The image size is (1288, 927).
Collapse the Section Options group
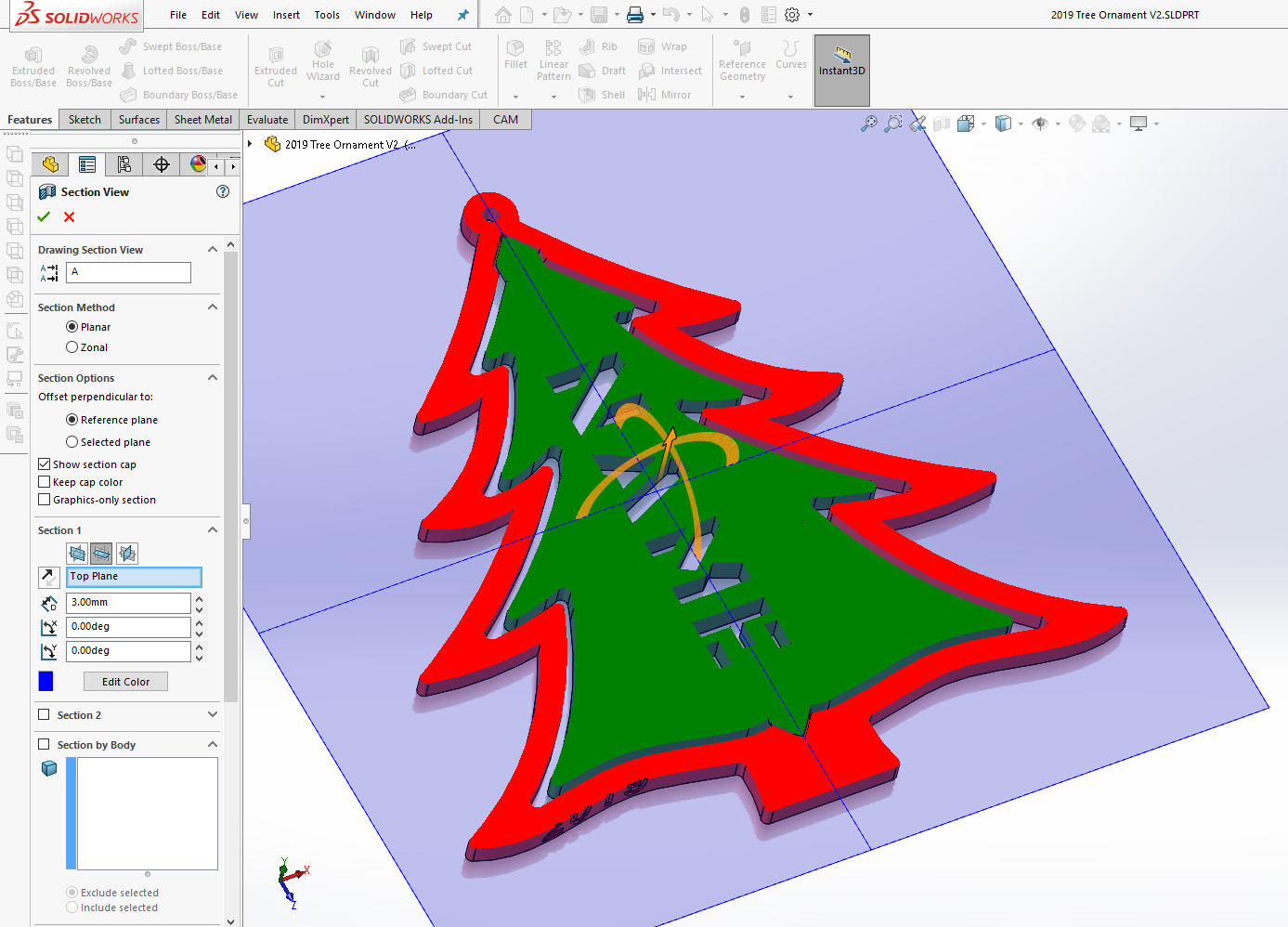coord(213,378)
